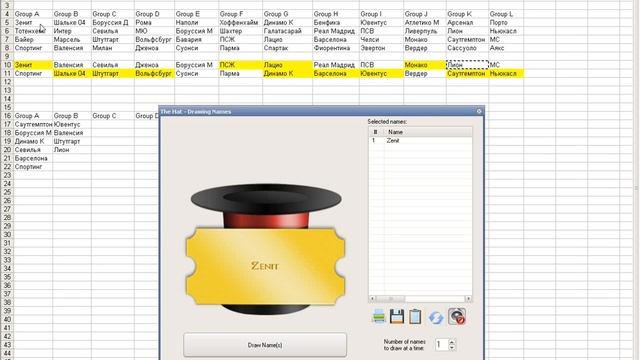Viewport: 640px width, 360px height.
Task: Select the Group A header in row 16
Action: [33, 116]
